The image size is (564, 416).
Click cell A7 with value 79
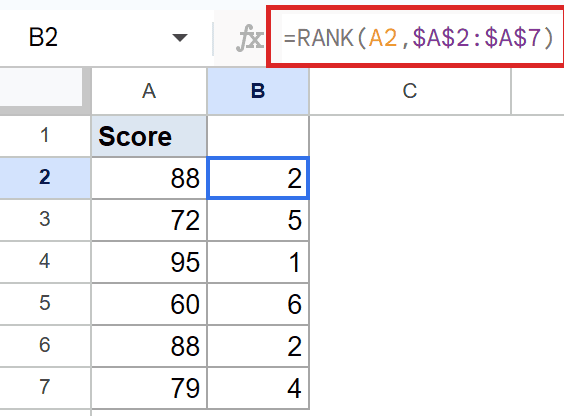pyautogui.click(x=149, y=388)
